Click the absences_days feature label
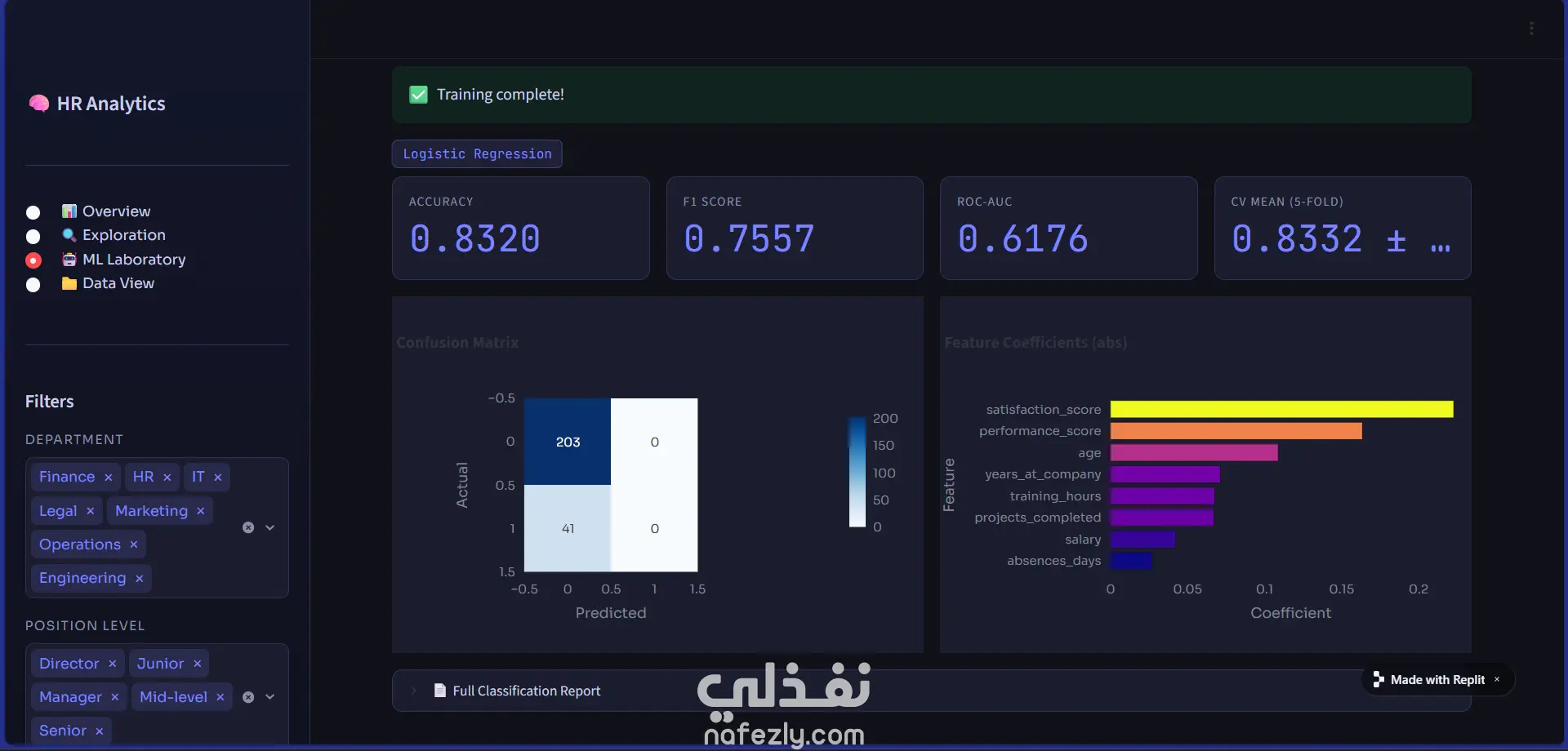The image size is (1568, 751). pyautogui.click(x=1053, y=561)
